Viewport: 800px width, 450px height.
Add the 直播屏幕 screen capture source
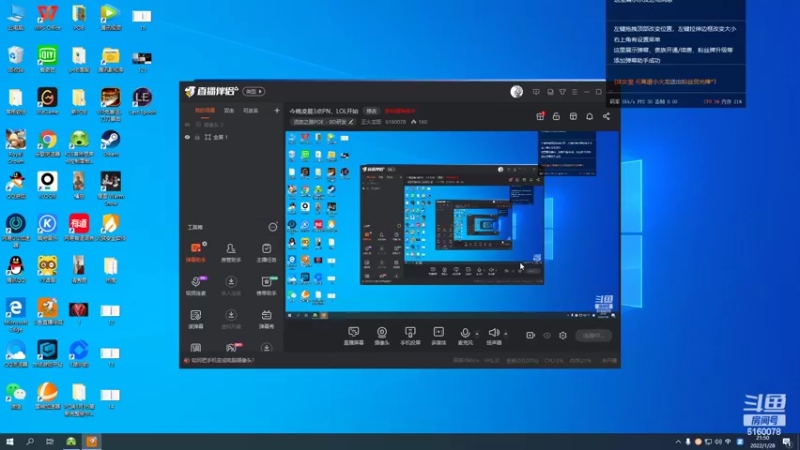[x=354, y=336]
